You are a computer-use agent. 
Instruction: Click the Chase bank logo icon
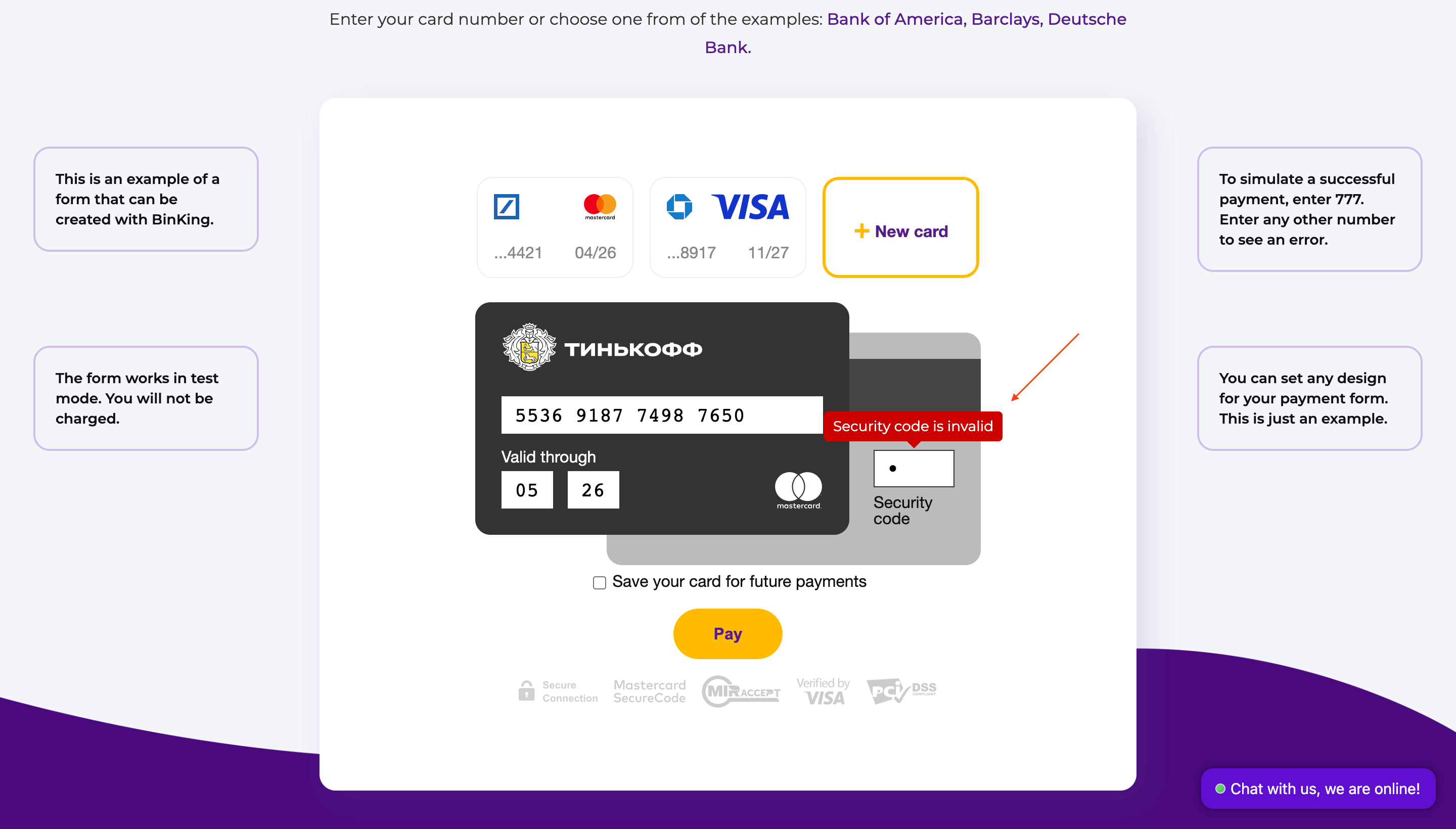(x=679, y=207)
